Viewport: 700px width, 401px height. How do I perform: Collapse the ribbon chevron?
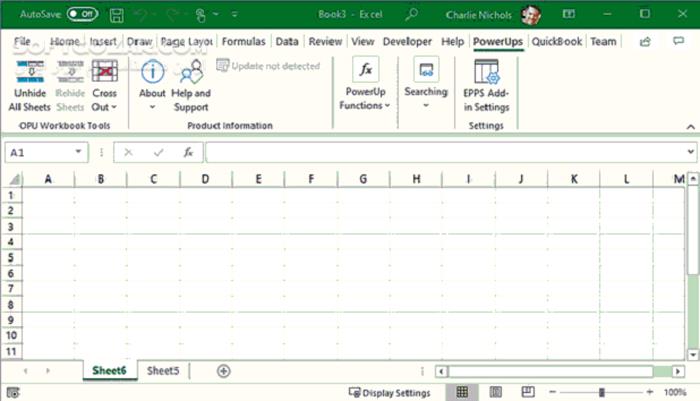coord(691,127)
